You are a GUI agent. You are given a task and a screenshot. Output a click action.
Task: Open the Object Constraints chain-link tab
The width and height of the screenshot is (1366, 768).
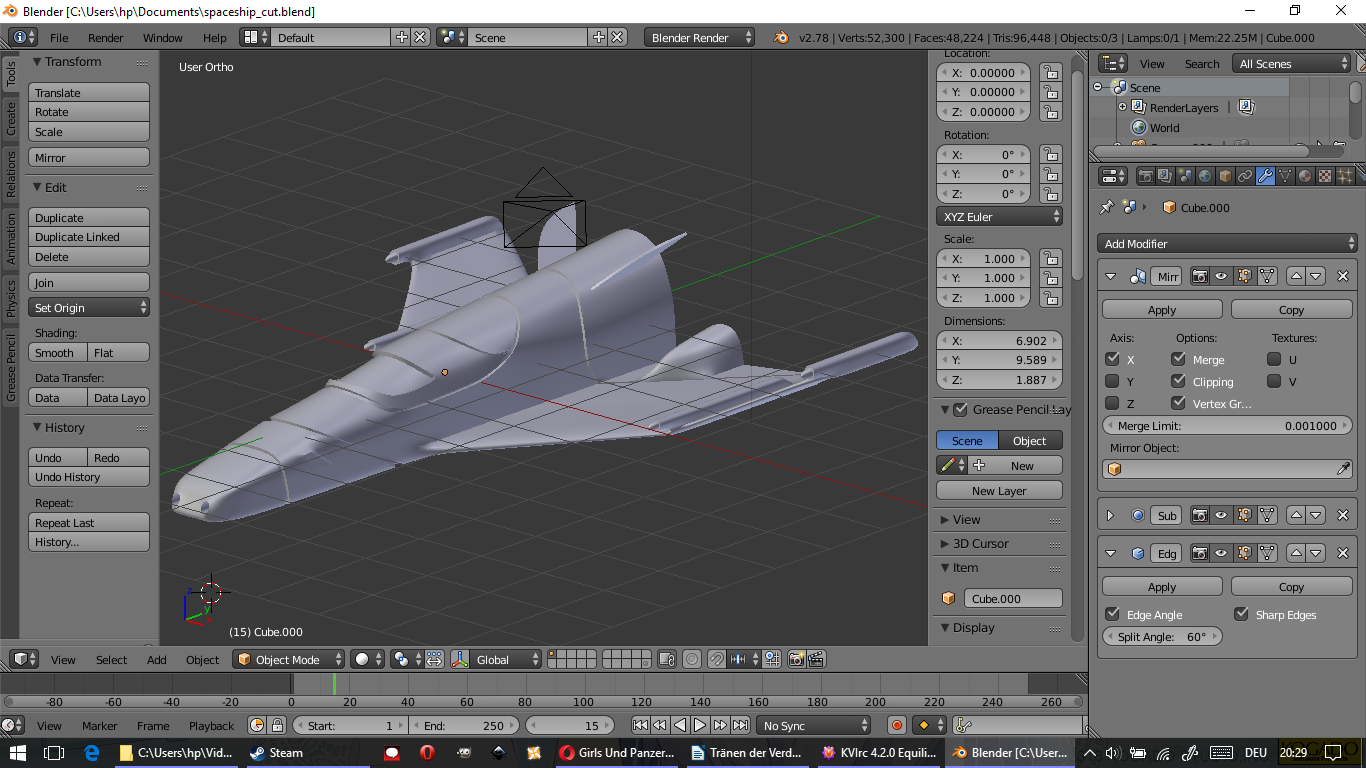click(x=1245, y=177)
